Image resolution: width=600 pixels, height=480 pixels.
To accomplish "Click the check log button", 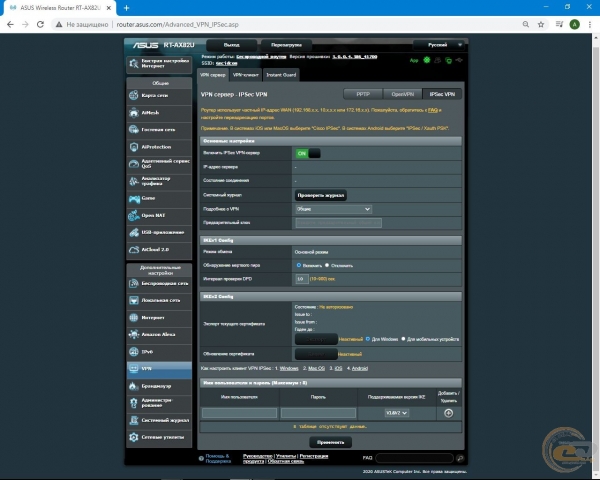I will pyautogui.click(x=321, y=195).
